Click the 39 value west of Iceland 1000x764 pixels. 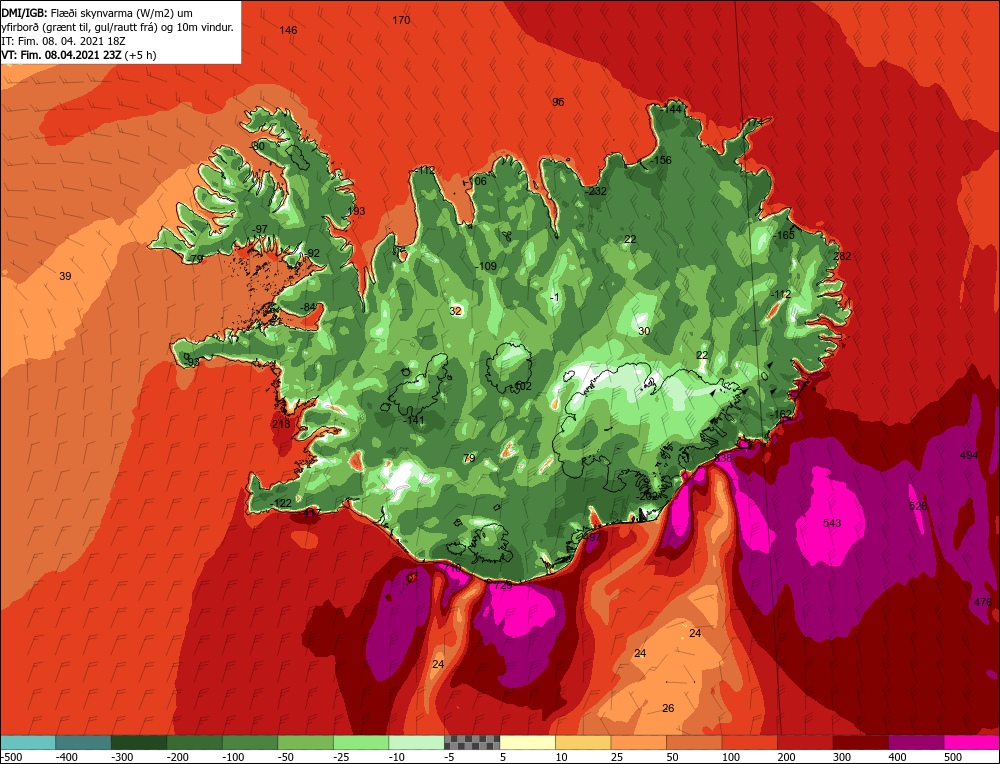pyautogui.click(x=65, y=276)
